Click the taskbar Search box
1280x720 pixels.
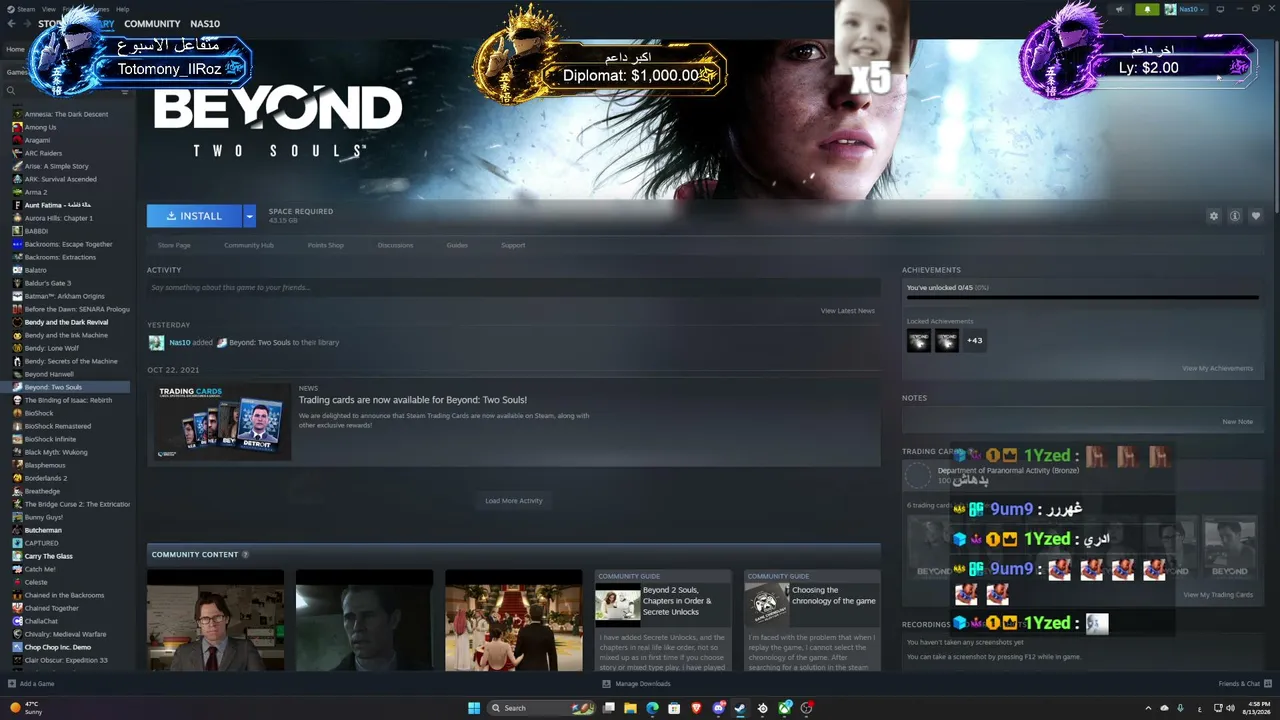[x=542, y=708]
